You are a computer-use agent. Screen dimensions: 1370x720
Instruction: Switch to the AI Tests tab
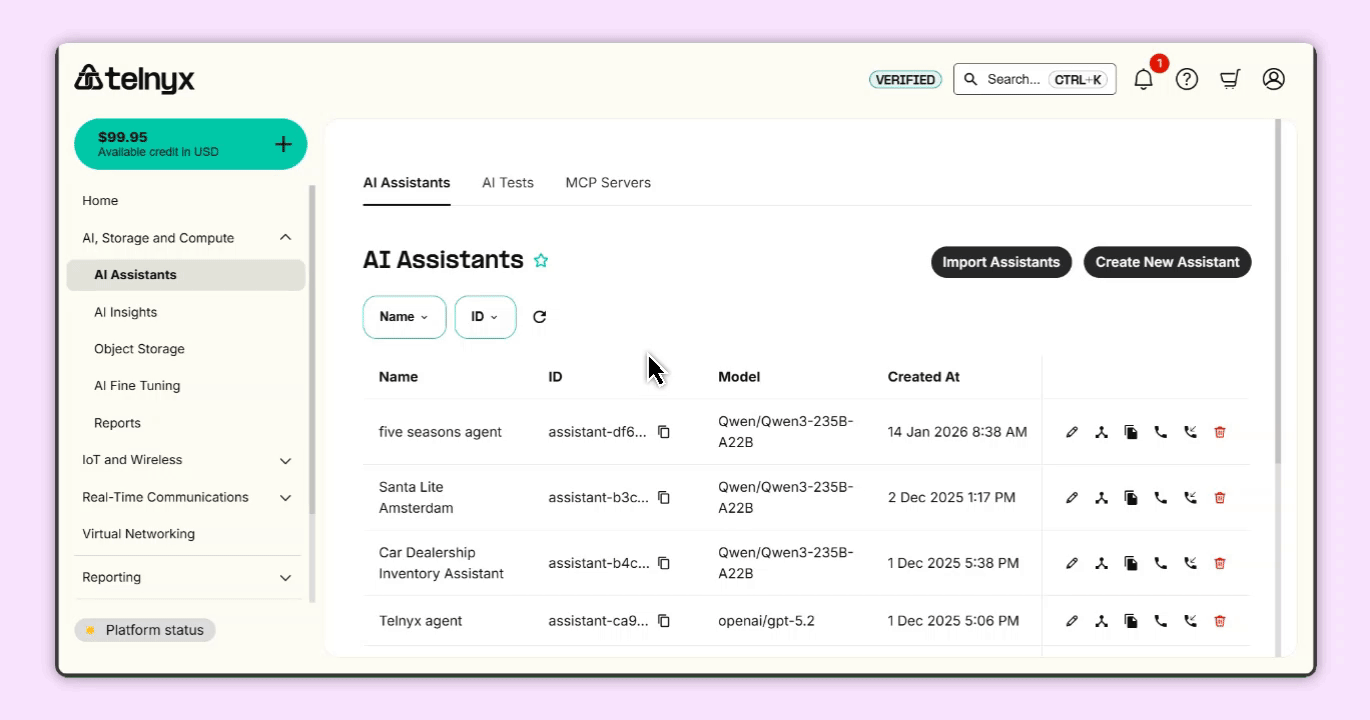tap(507, 183)
